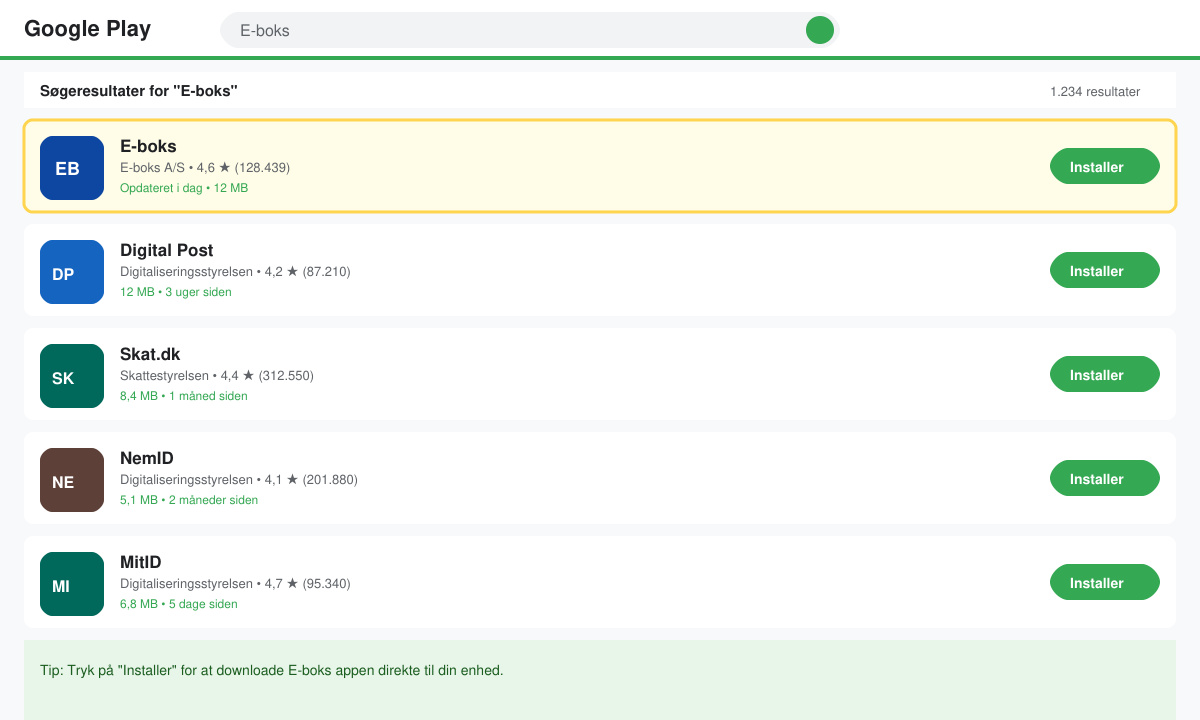Click MitID's Digitaliseringsstyrelsen 4,7 rating line
1200x720 pixels.
235,584
